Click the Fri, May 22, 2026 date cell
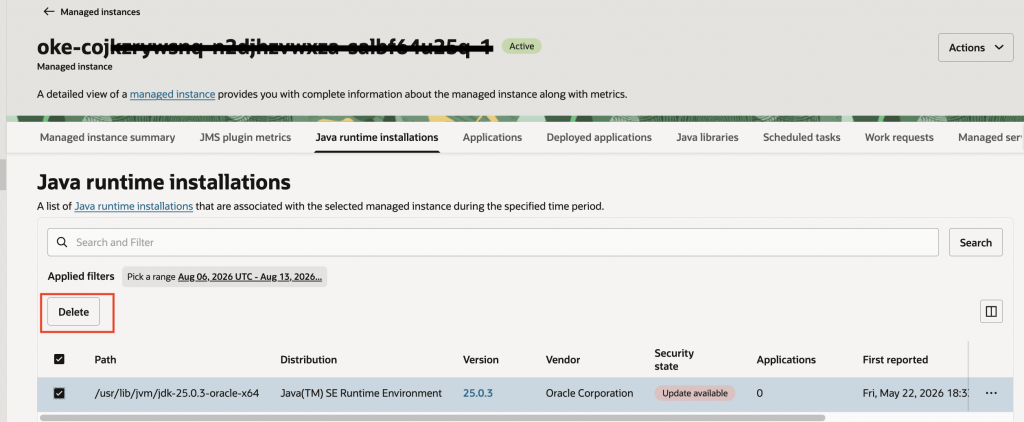The width and height of the screenshot is (1024, 422). pos(915,393)
